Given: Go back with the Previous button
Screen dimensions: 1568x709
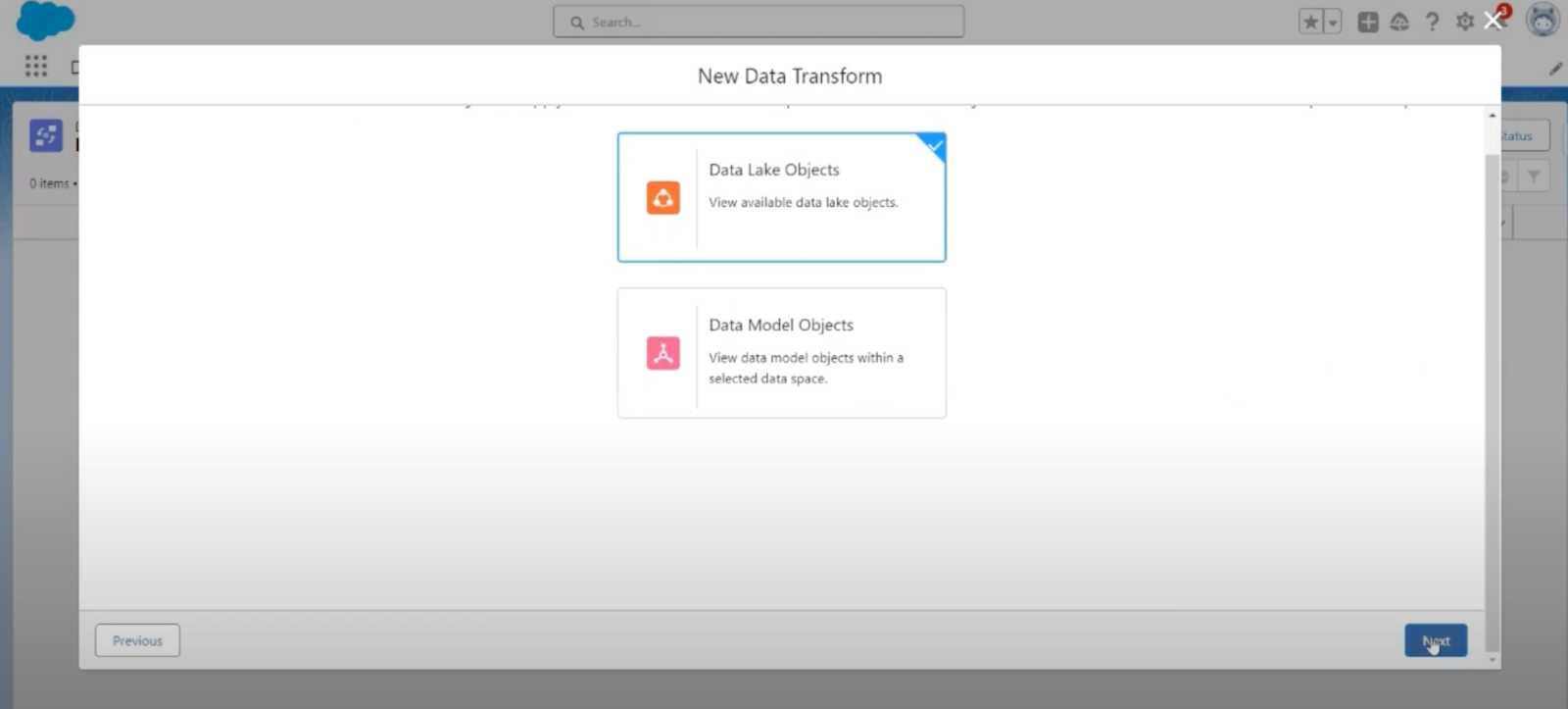Looking at the screenshot, I should coord(137,640).
